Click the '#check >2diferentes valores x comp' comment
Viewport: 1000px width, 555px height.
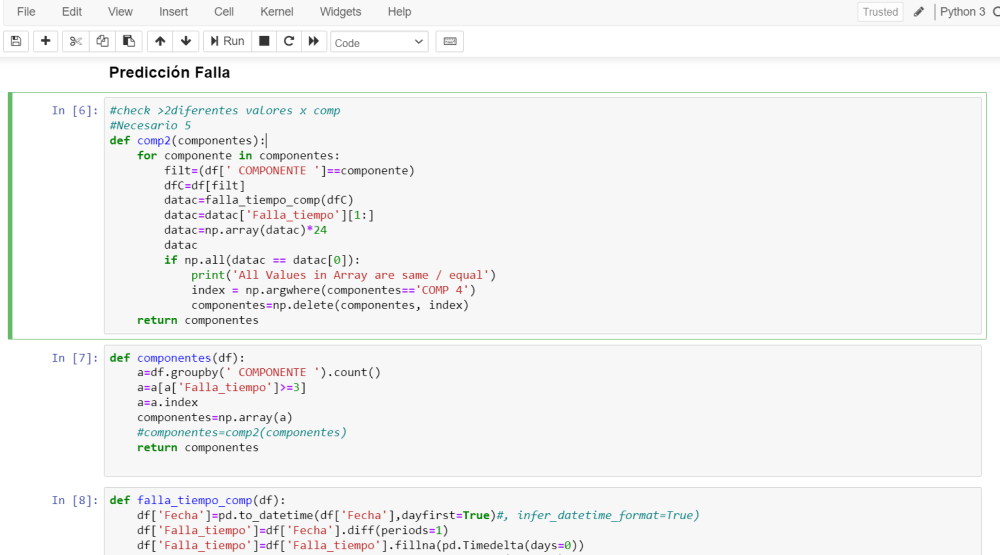click(225, 110)
